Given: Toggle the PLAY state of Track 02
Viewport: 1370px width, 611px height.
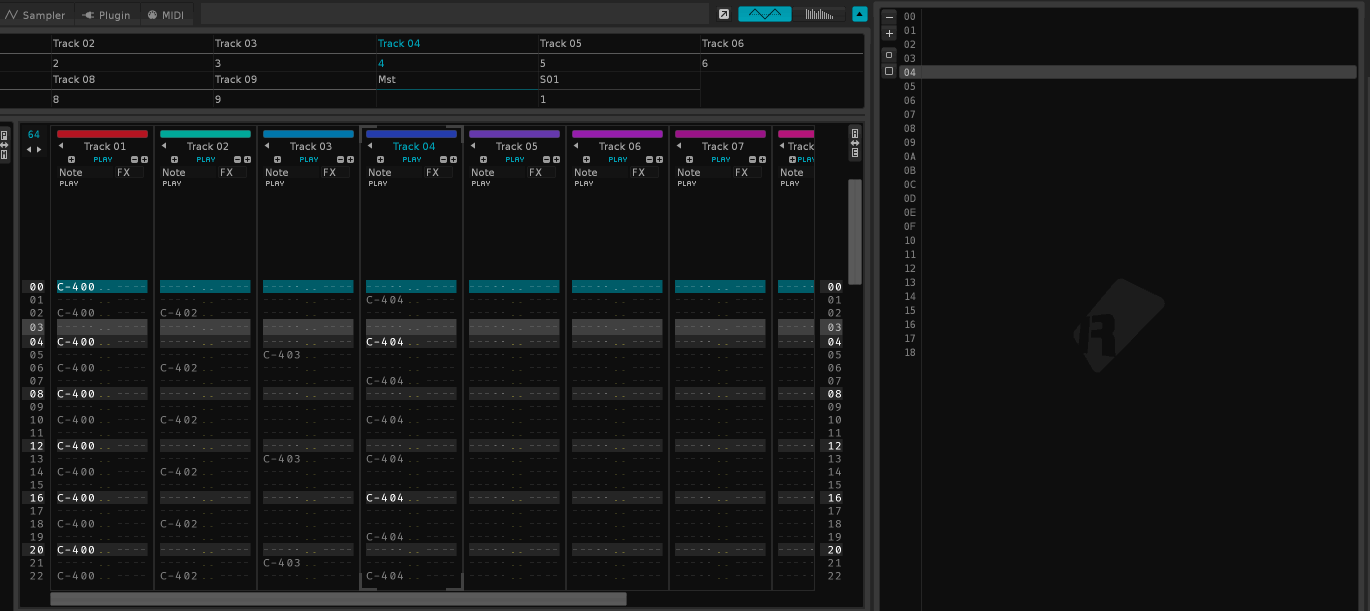Looking at the screenshot, I should coord(206,159).
